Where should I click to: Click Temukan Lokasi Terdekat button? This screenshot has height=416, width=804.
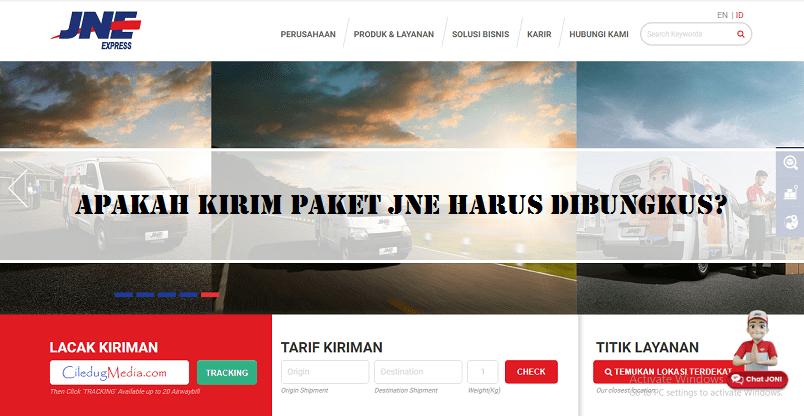click(662, 372)
